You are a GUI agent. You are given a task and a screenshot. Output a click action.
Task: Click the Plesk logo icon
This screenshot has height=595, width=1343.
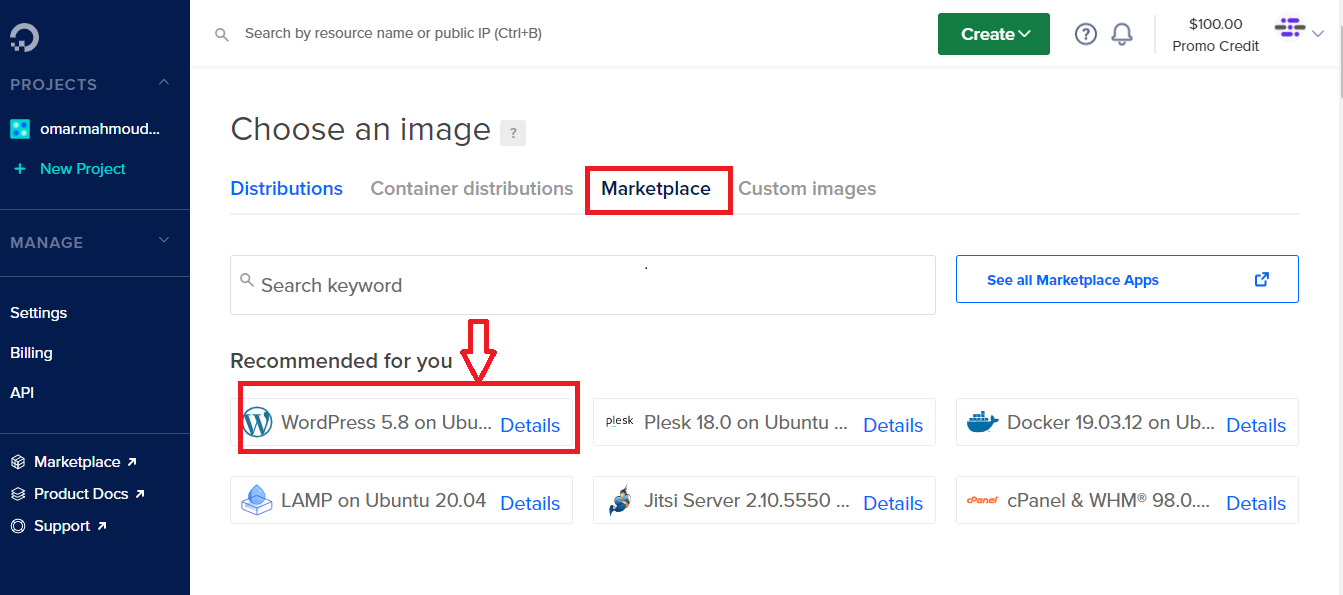click(x=620, y=422)
